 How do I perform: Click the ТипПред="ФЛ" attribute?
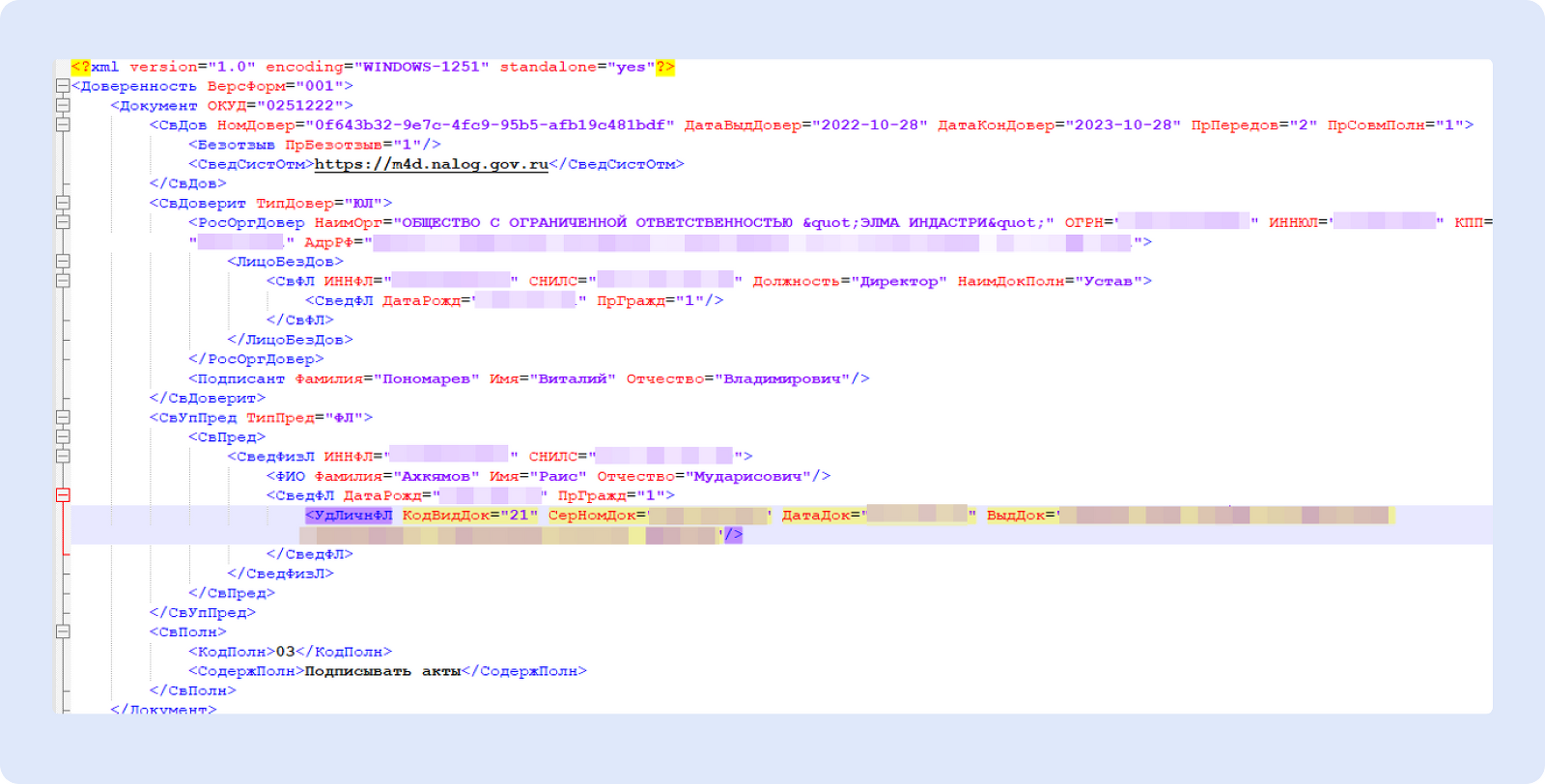point(305,417)
